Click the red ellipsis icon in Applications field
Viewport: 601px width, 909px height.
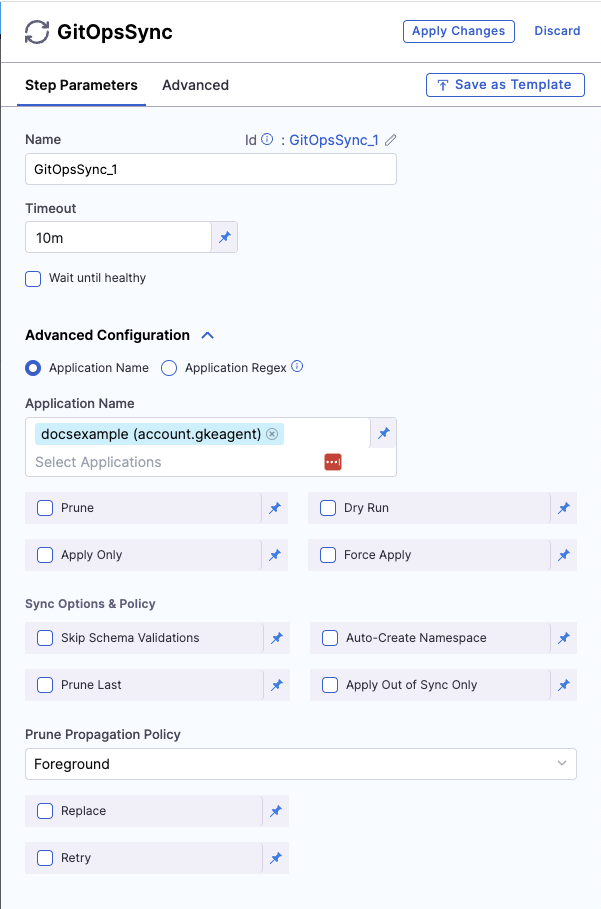[333, 462]
